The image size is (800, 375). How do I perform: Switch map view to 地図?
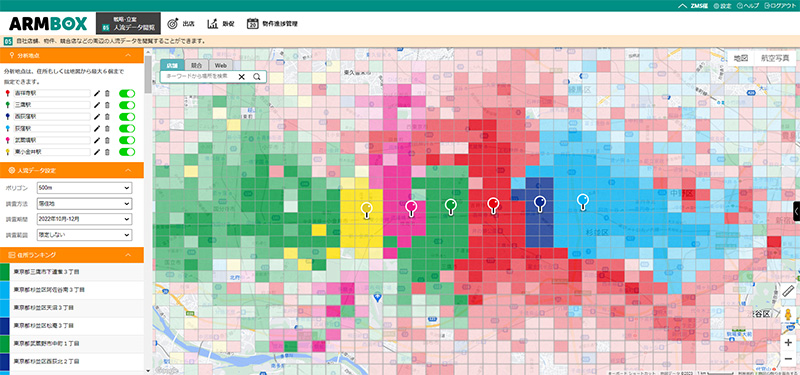[x=740, y=58]
